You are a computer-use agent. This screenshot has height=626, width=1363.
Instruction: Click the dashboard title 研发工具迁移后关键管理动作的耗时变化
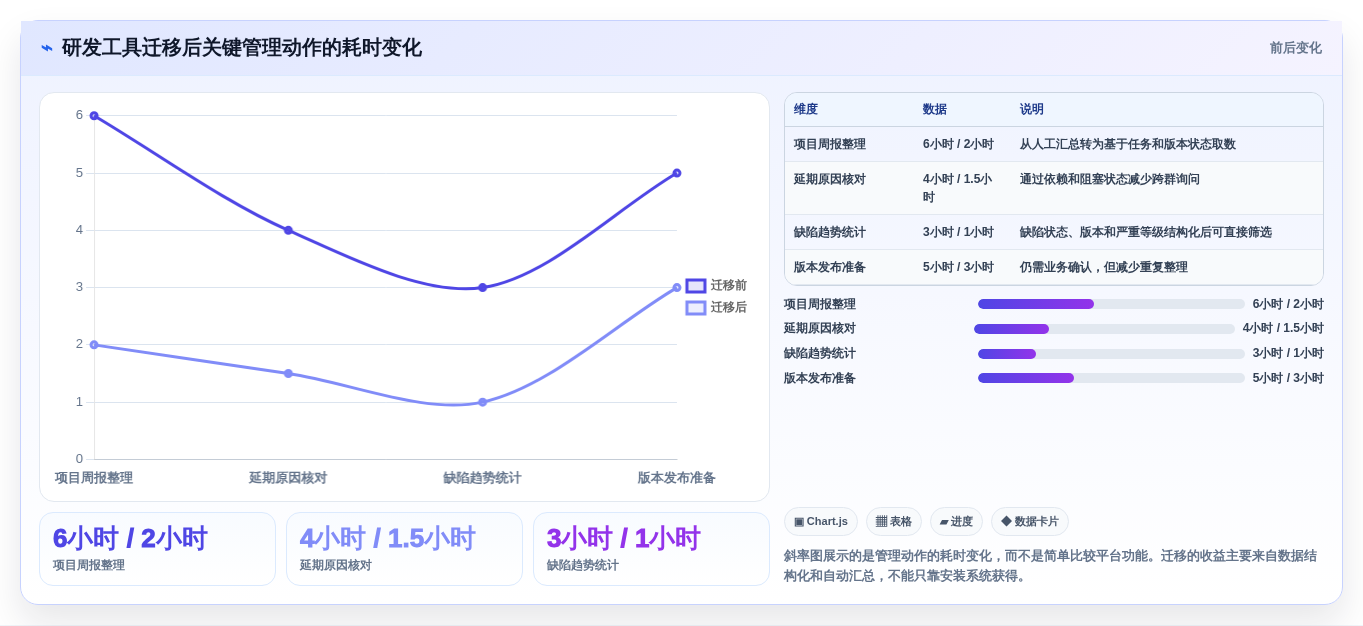242,48
